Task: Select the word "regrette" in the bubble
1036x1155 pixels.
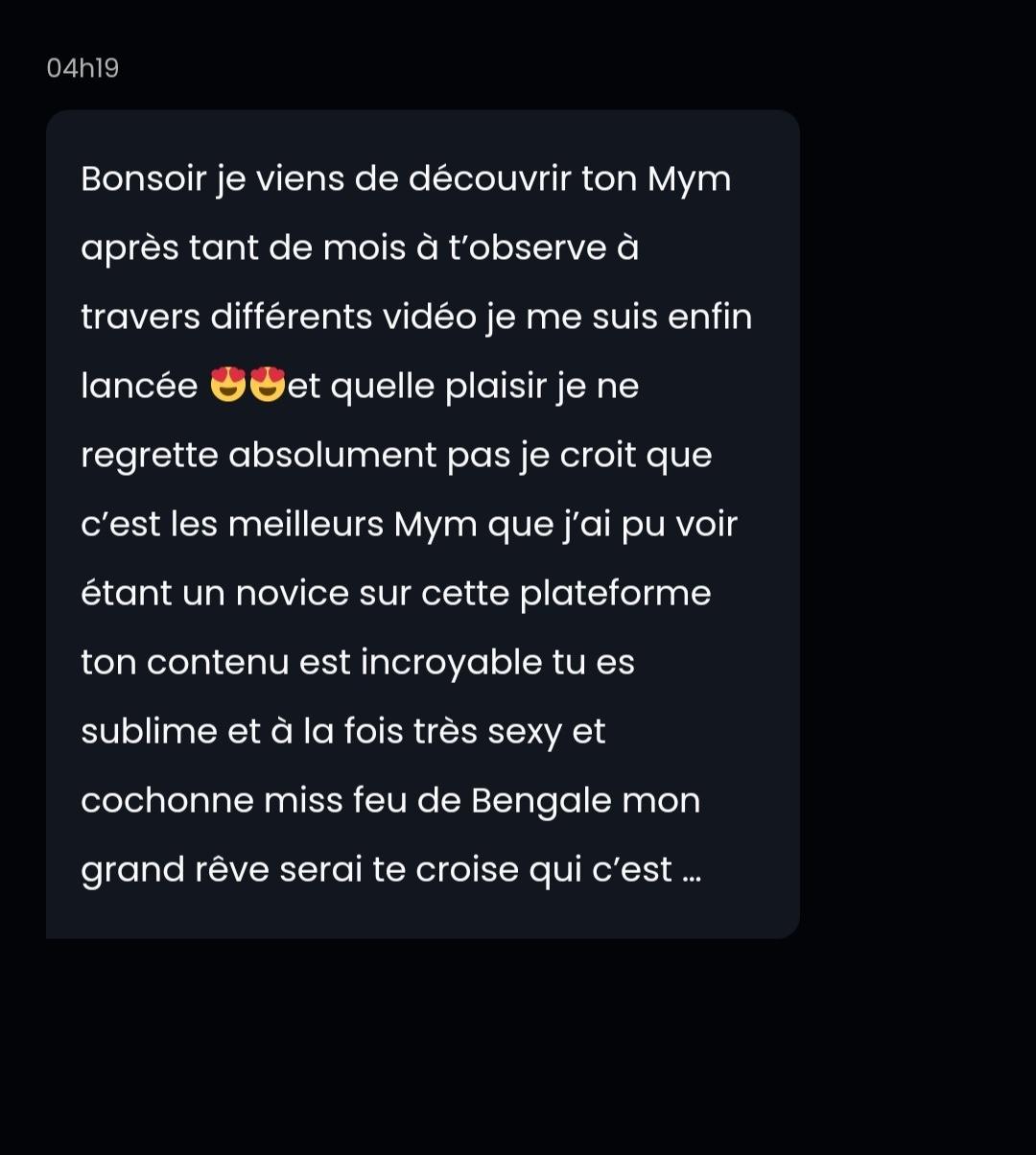Action: pyautogui.click(x=150, y=456)
